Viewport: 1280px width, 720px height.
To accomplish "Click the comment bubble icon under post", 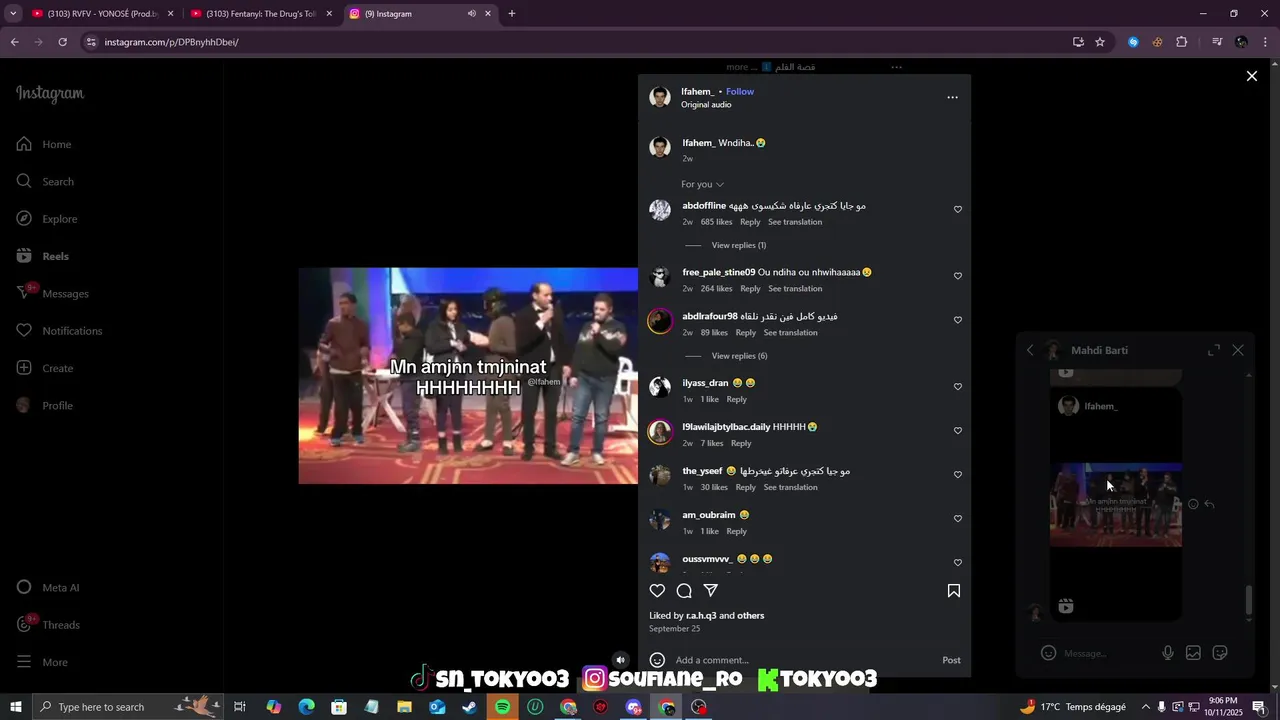I will [684, 591].
